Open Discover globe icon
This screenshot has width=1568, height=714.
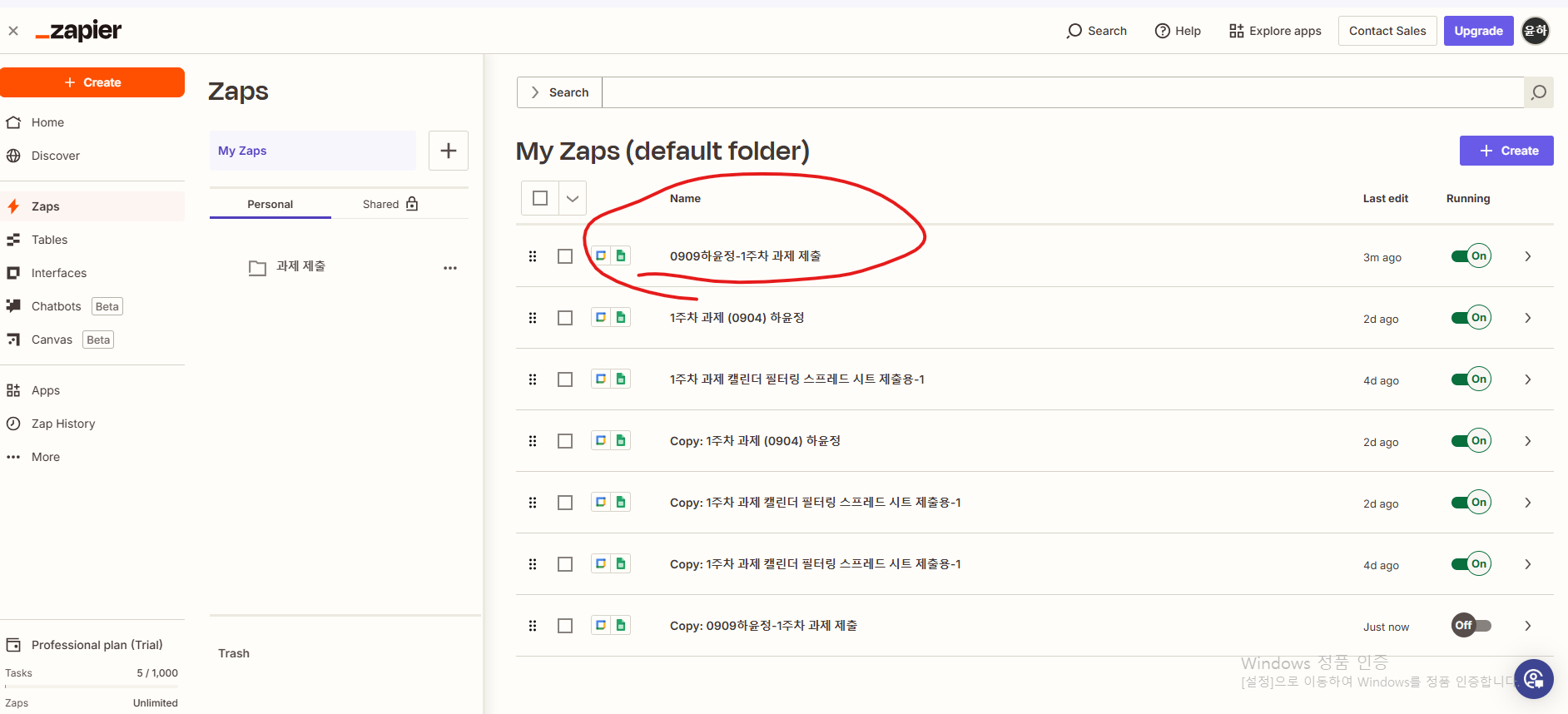coord(13,156)
